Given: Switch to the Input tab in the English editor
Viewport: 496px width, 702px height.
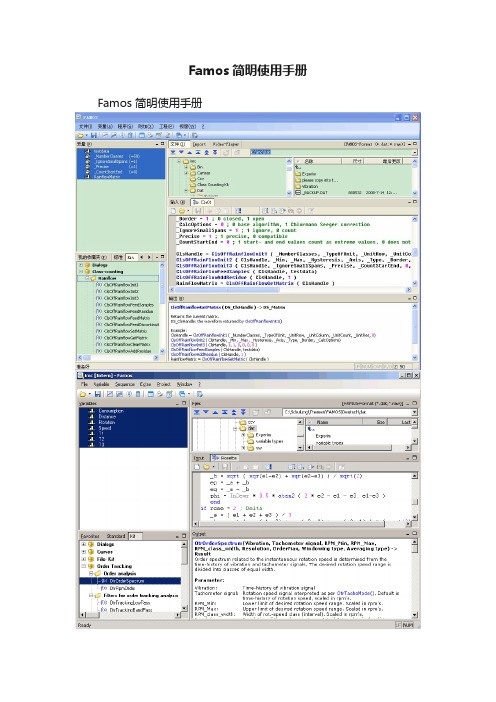Looking at the screenshot, I should pyautogui.click(x=199, y=458).
